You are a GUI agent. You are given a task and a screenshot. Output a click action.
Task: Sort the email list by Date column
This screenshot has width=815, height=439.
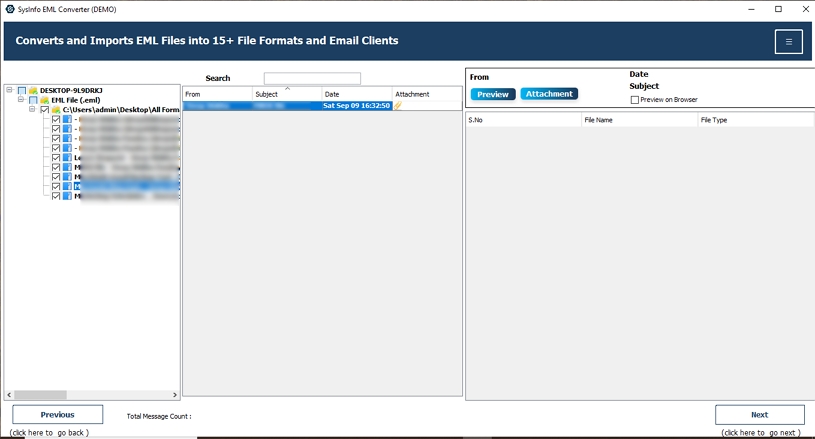pos(357,94)
